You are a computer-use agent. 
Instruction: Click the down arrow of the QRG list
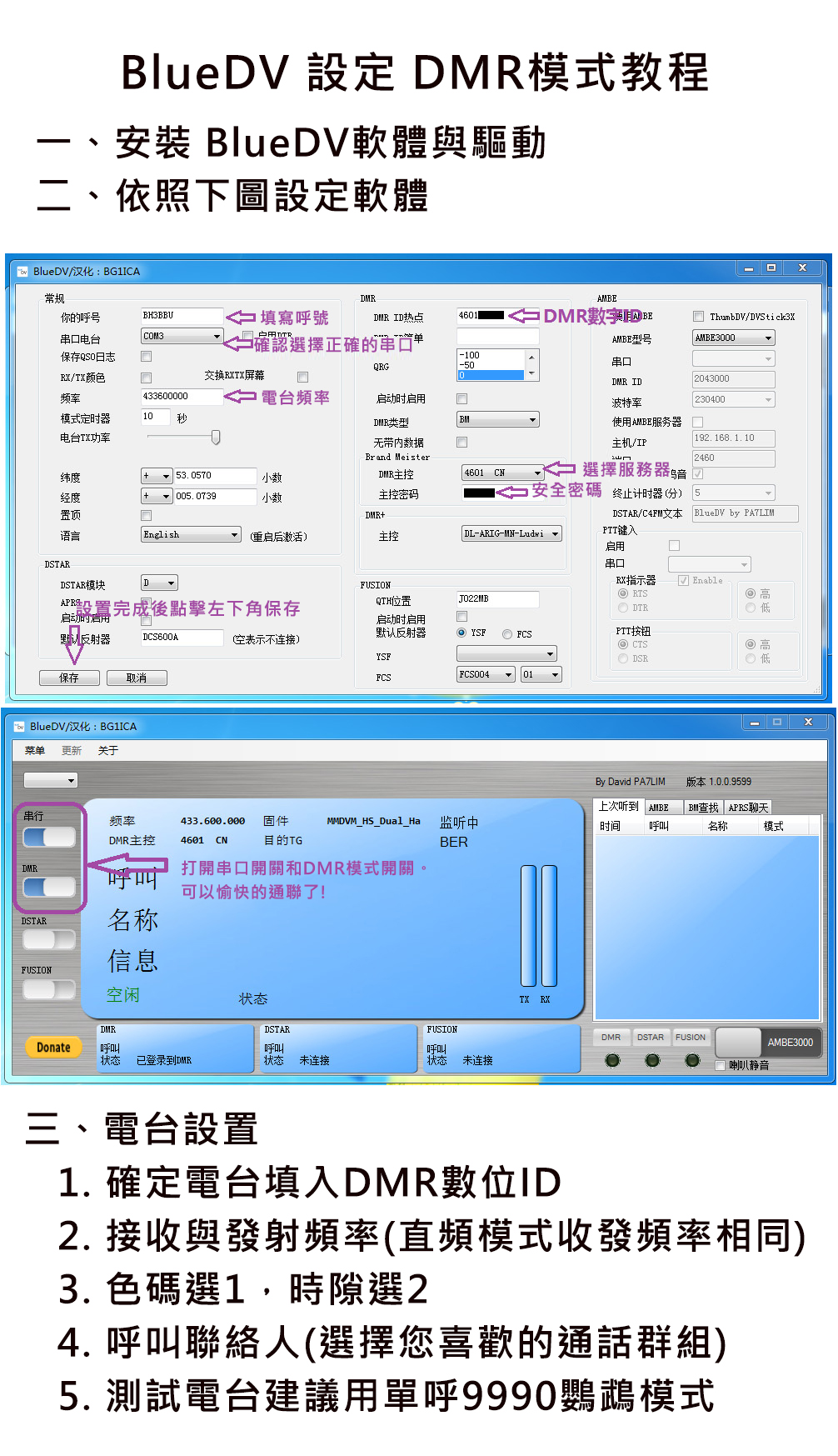(531, 375)
